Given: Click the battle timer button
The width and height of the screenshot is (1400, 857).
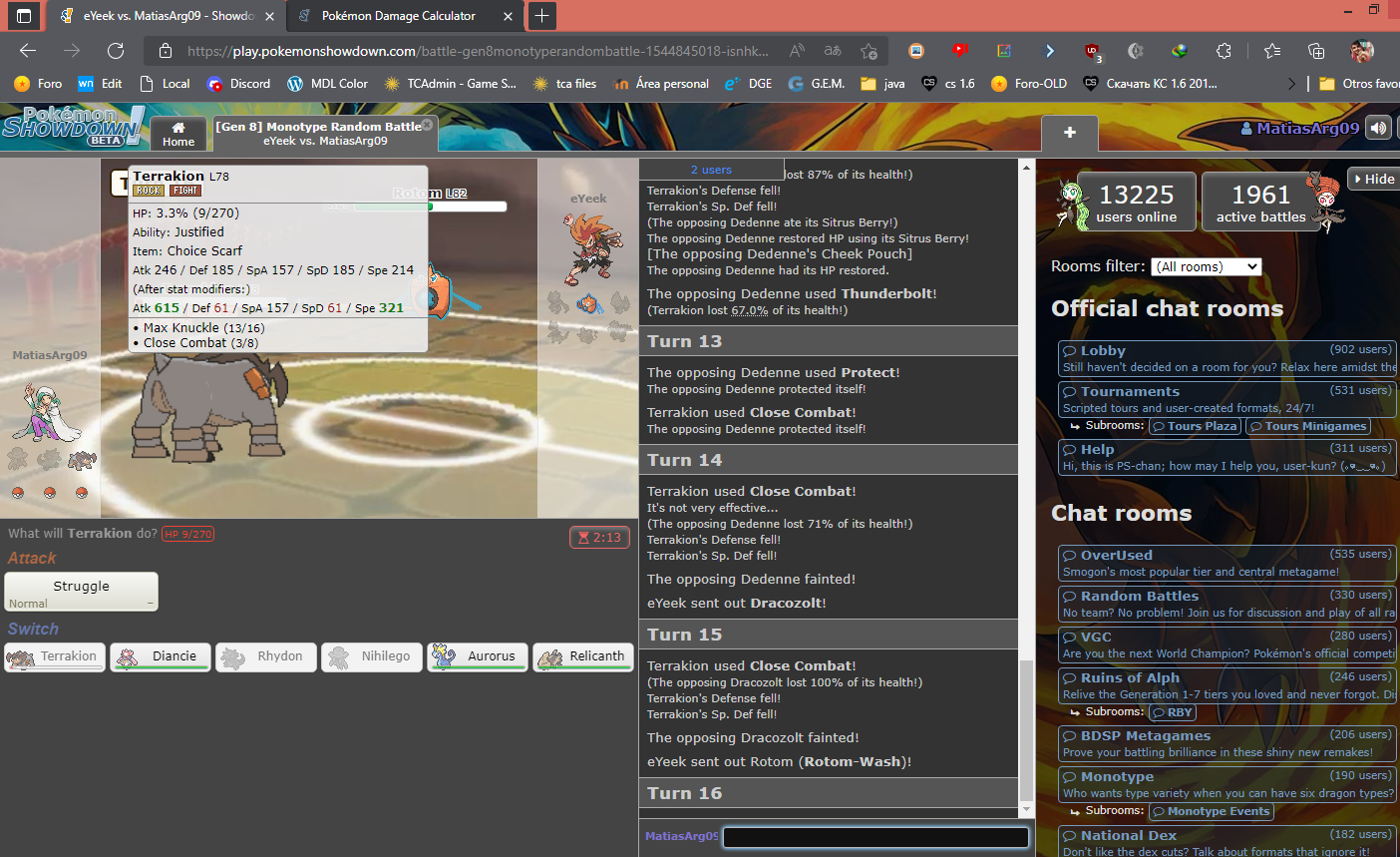Looking at the screenshot, I should click(x=599, y=537).
